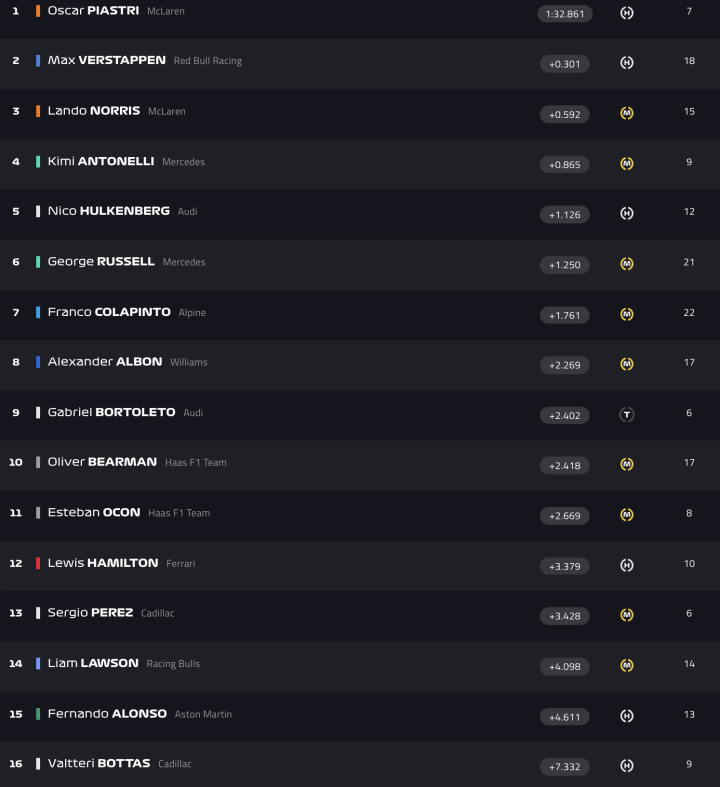This screenshot has height=787, width=720.
Task: Click hard tyre icon in Bottas's row
Action: click(626, 765)
